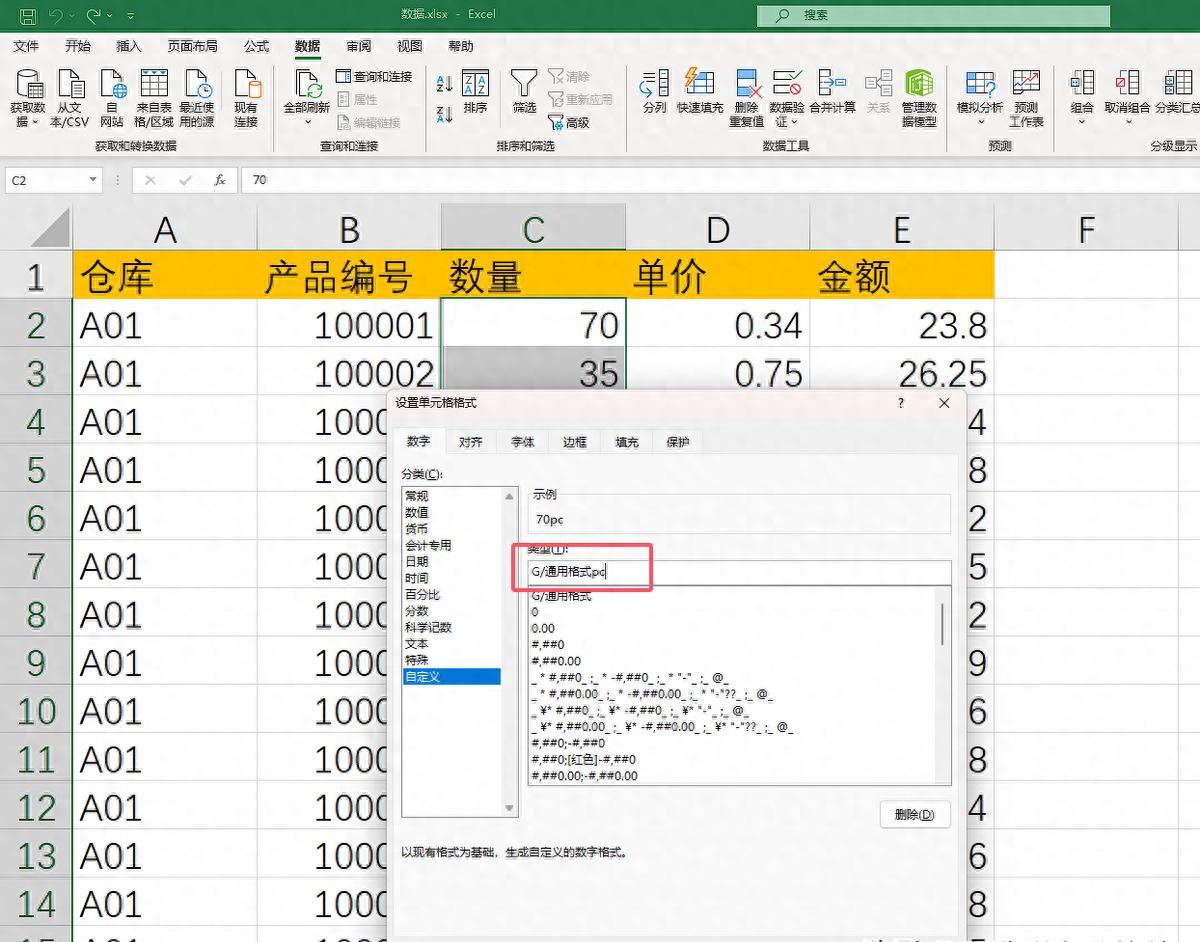The image size is (1200, 942).
Task: Expand the 取消组合 dropdown arrow
Action: tap(1127, 122)
